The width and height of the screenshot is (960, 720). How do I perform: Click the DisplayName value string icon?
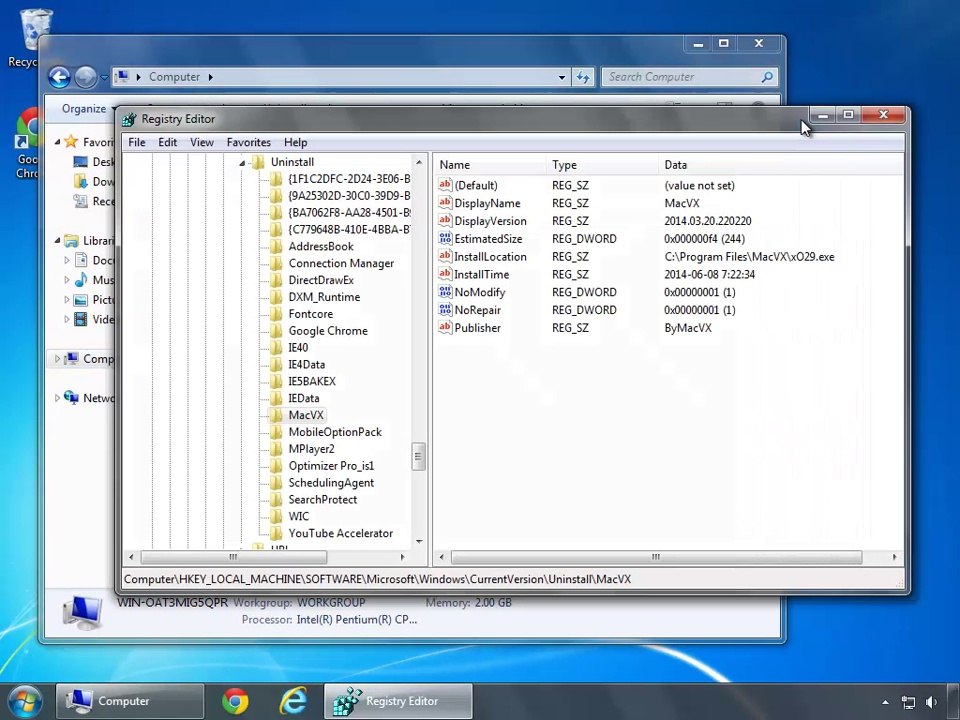pyautogui.click(x=445, y=203)
